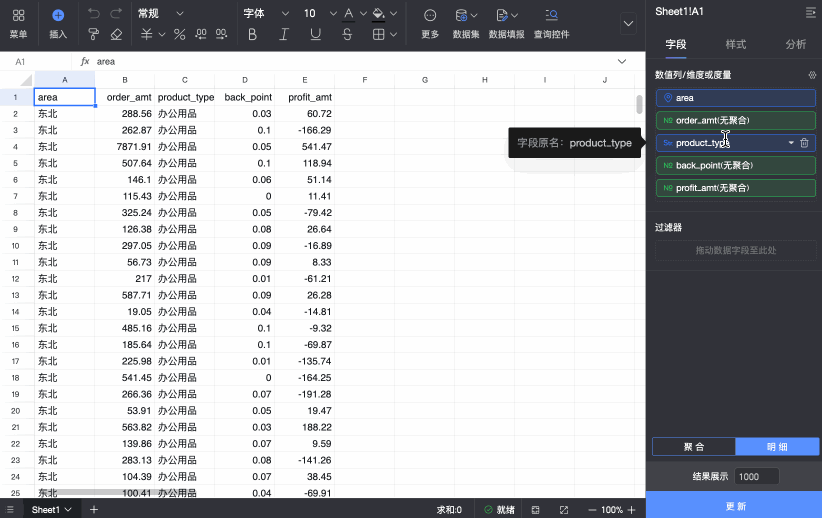This screenshot has width=822, height=518.
Task: Expand the fill color dropdown arrow
Action: click(x=393, y=14)
